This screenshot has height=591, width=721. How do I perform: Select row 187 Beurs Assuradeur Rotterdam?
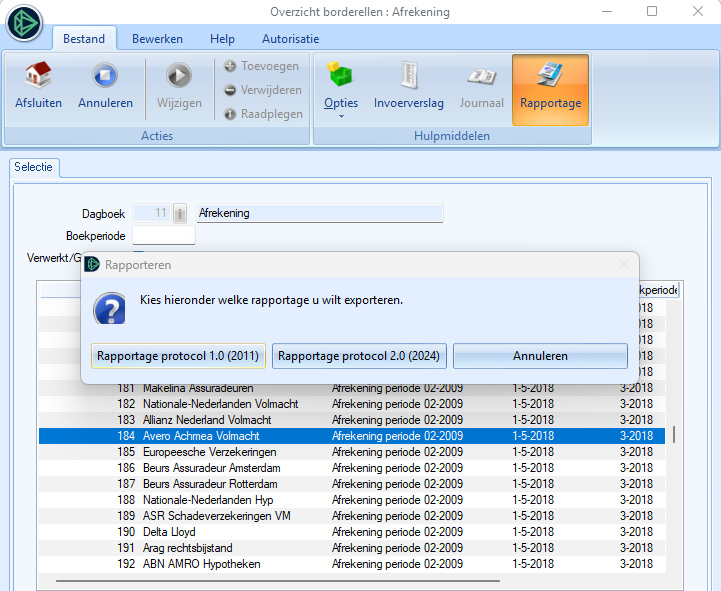point(352,484)
